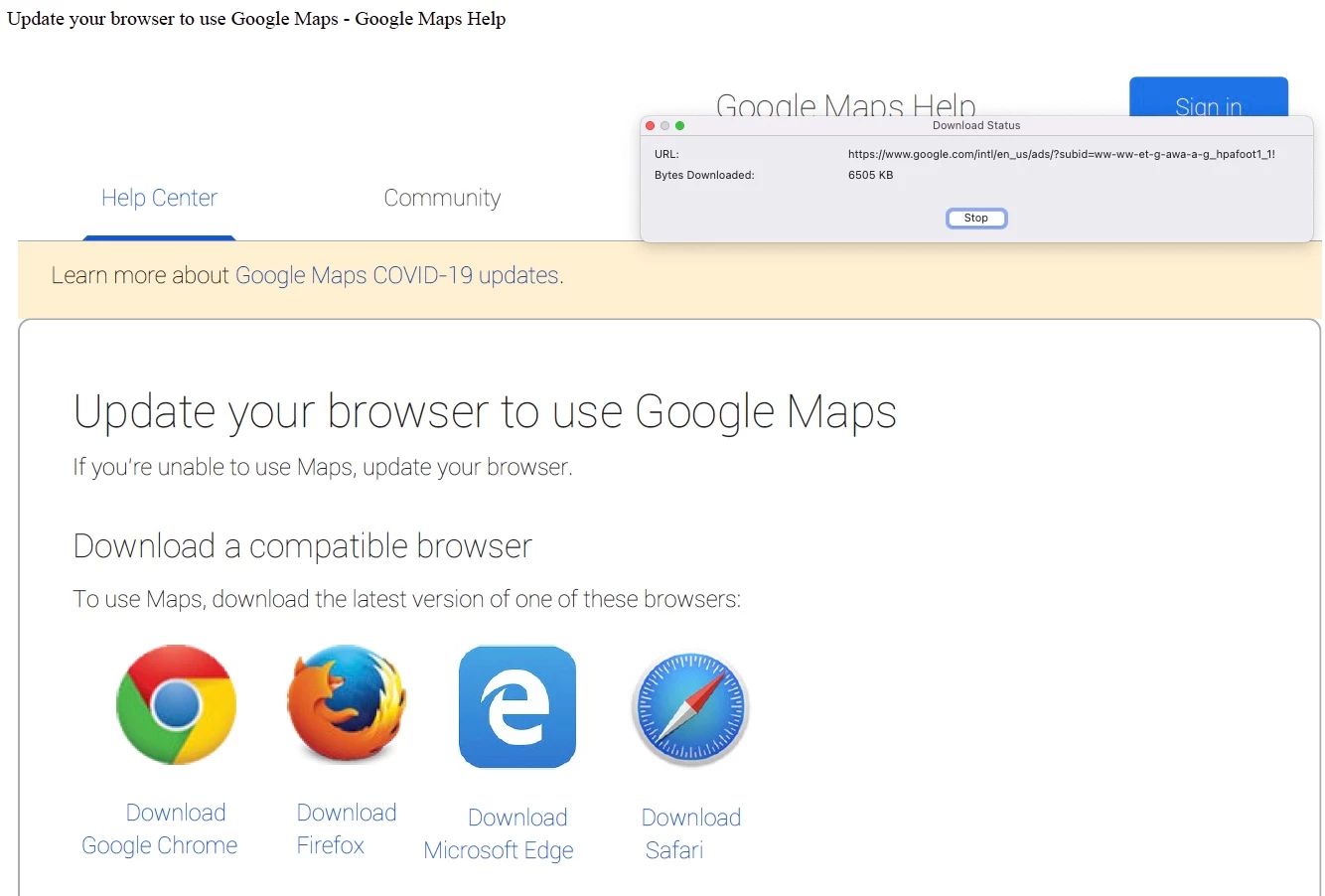Click the 6505 KB bytes downloaded value

coord(870,175)
